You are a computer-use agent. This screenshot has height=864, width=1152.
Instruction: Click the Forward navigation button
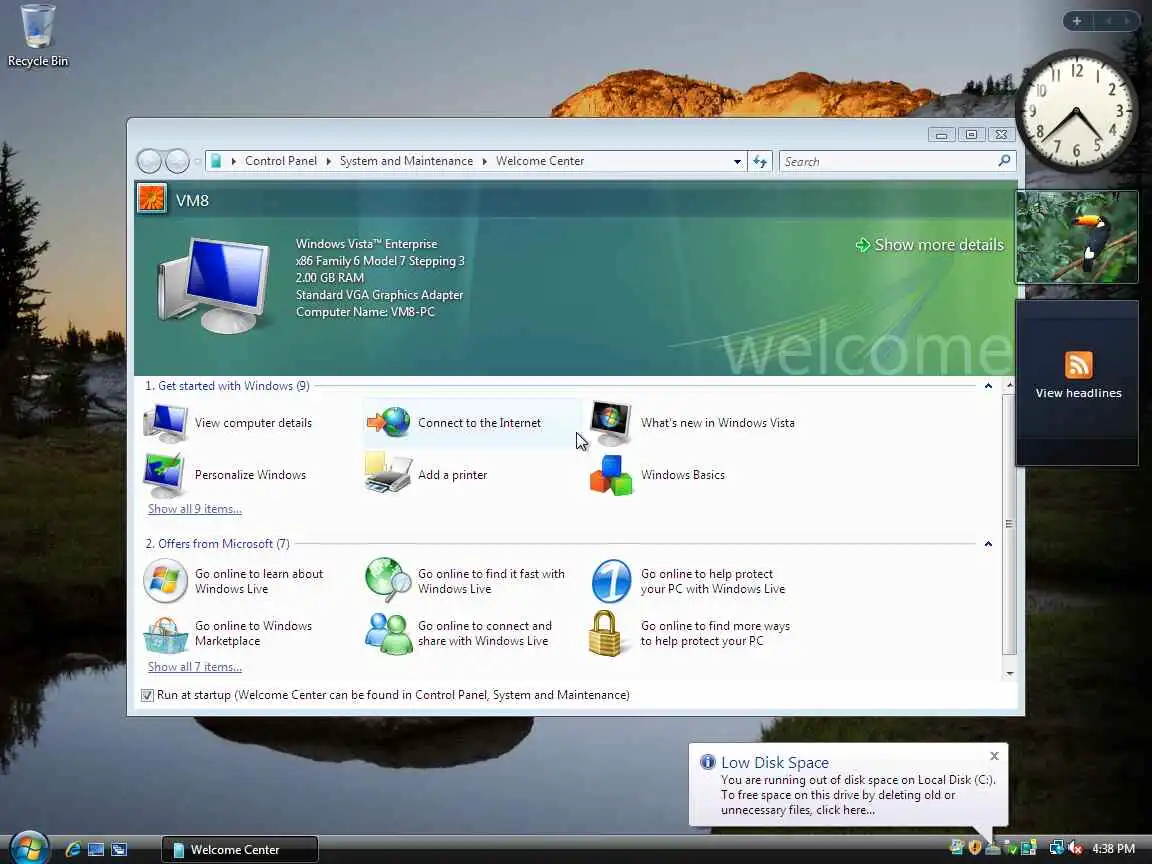(x=177, y=161)
